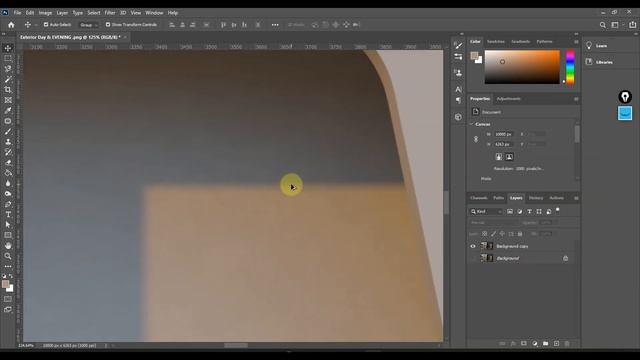The image size is (640, 360).
Task: Open the layer blending mode dropdown
Action: (x=493, y=223)
